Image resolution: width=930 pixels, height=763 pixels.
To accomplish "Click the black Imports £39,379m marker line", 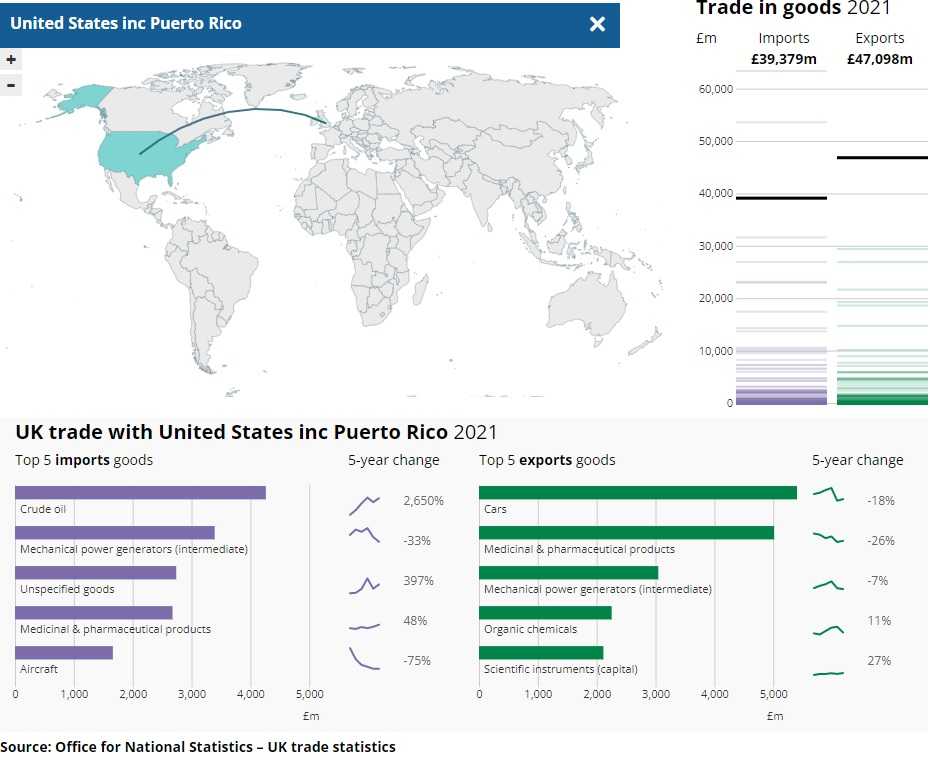I will [781, 198].
